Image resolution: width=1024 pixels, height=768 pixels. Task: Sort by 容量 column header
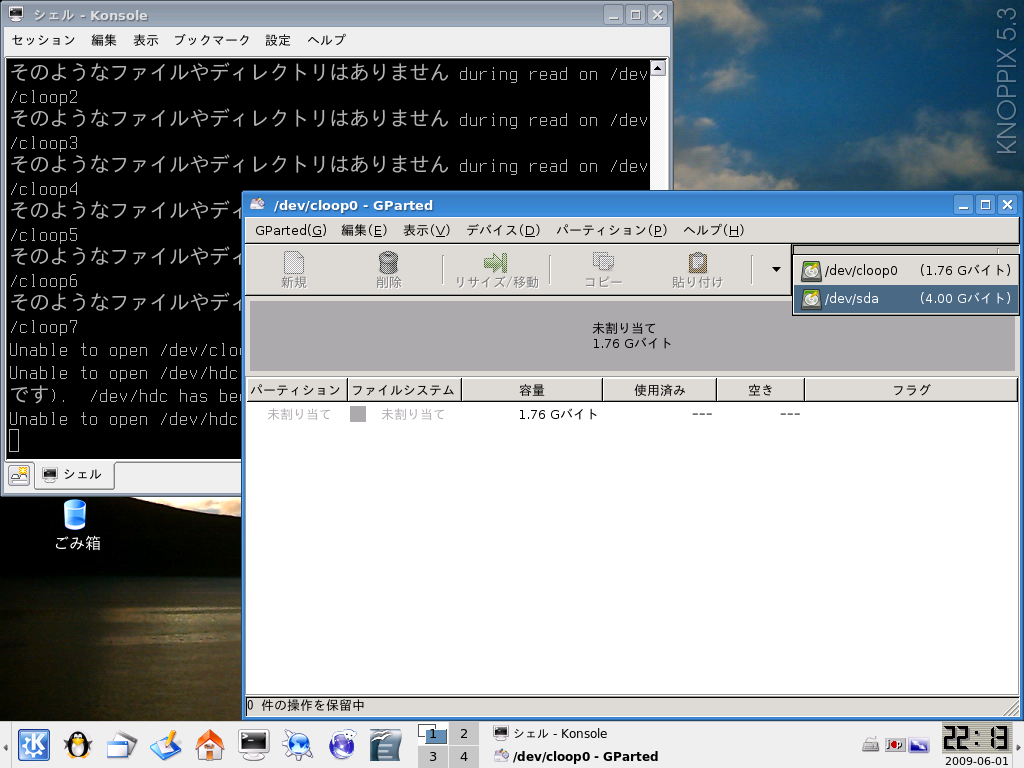point(532,390)
